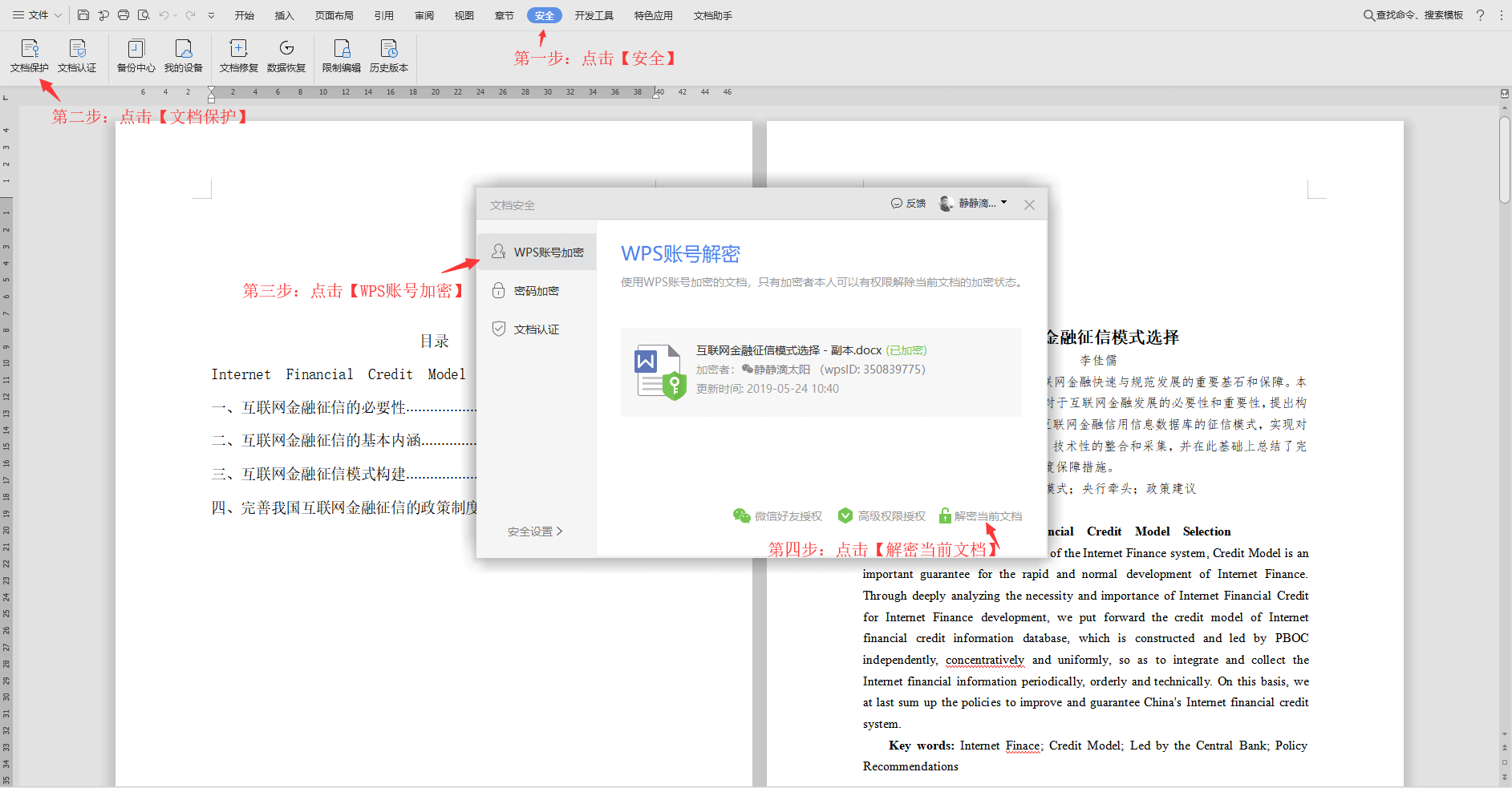
Task: Click the right indent marker on ruler
Action: 656,94
